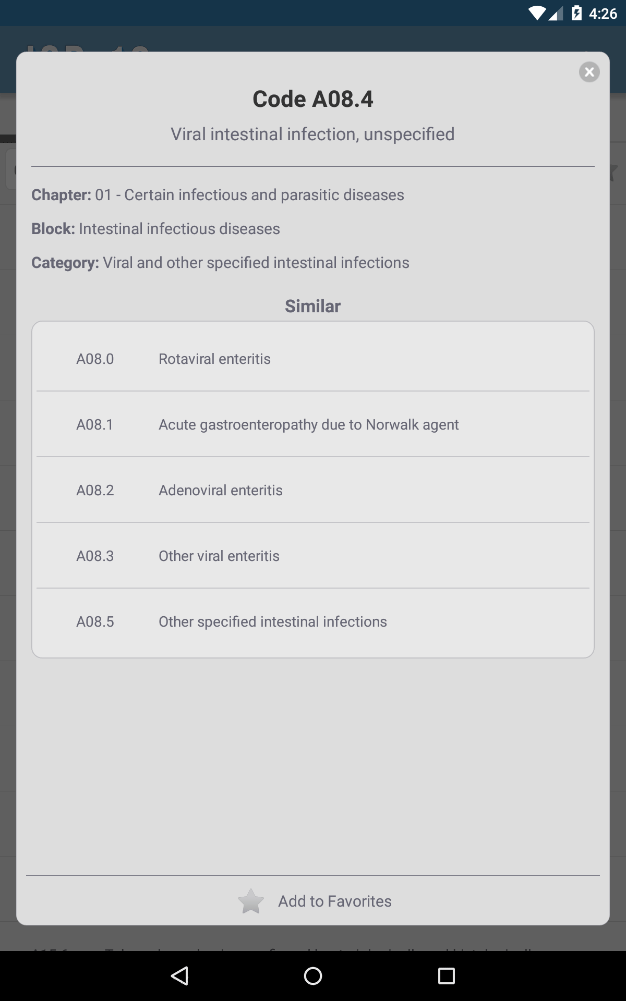Screen dimensions: 626x1001
Task: Click the Add to Favorites label
Action: click(334, 901)
